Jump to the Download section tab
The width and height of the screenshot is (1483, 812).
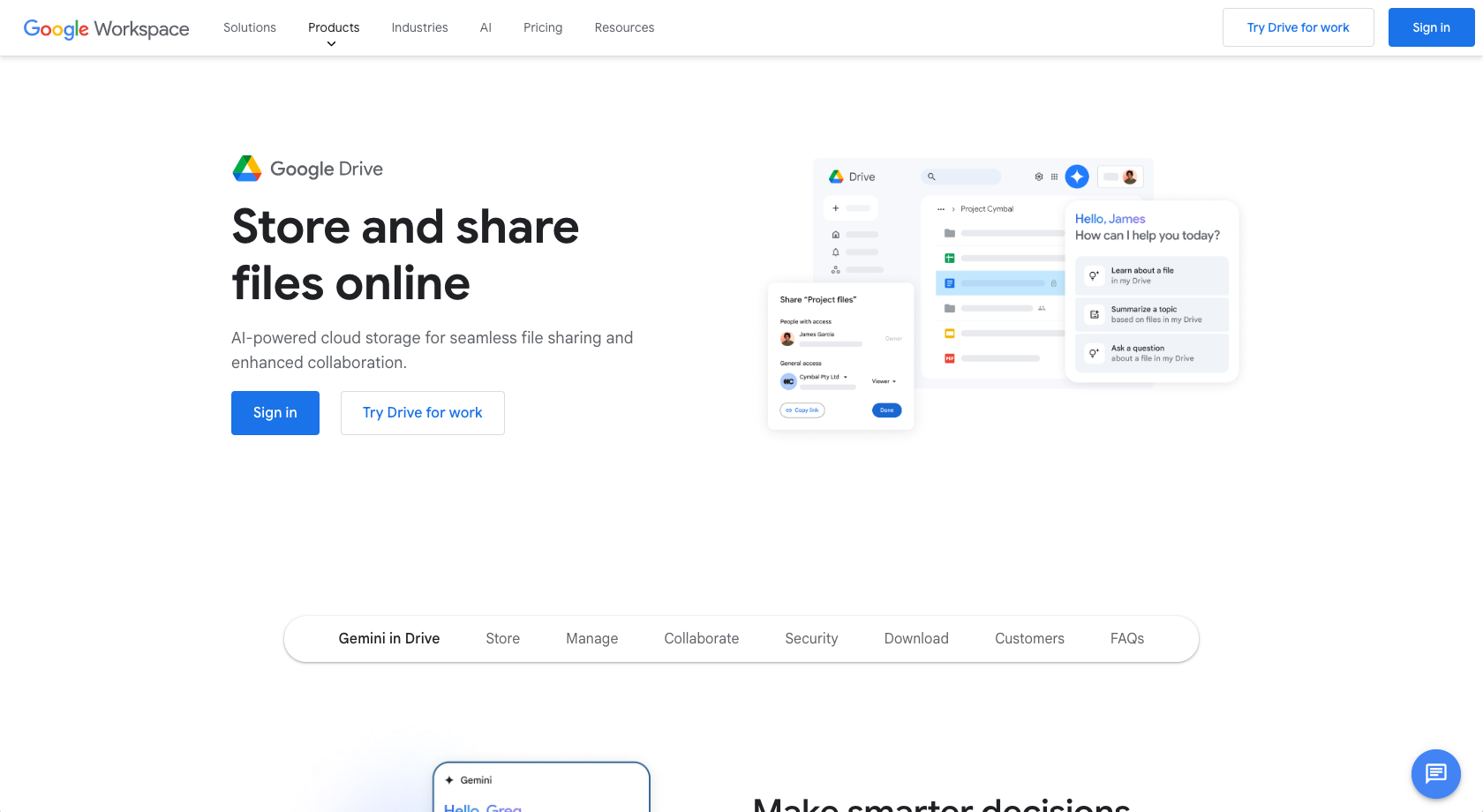[x=916, y=638]
